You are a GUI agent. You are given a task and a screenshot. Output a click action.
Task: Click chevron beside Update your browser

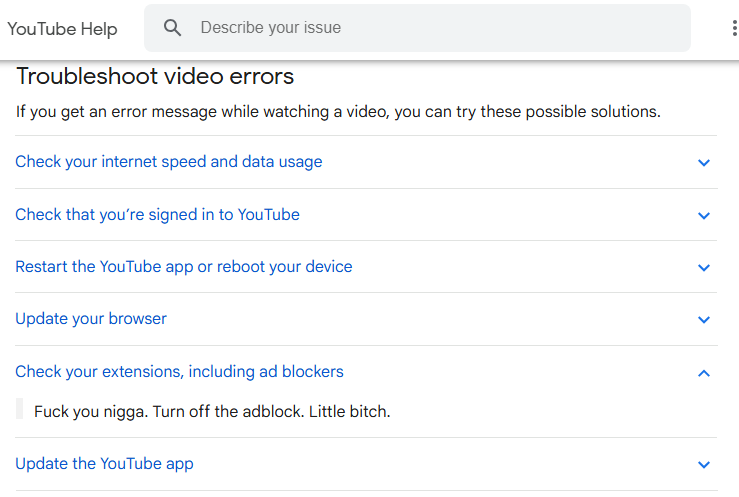pyautogui.click(x=704, y=320)
